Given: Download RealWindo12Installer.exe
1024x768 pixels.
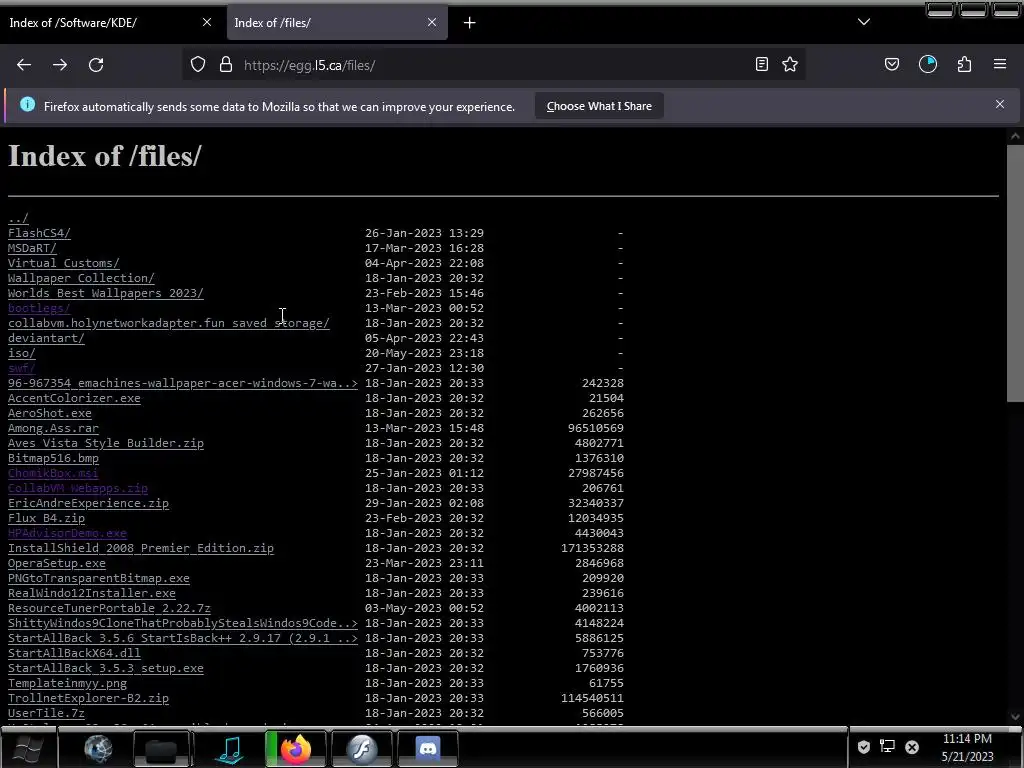Looking at the screenshot, I should click(x=91, y=594).
